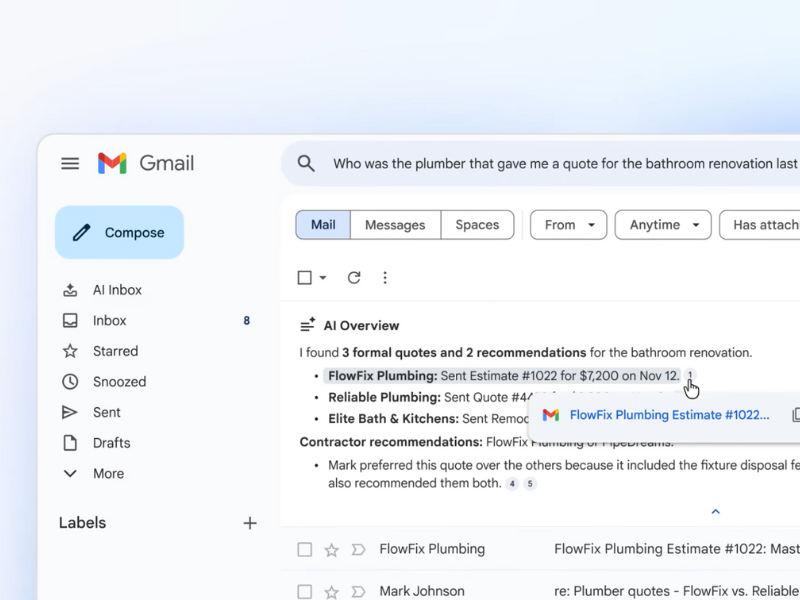Add a new label with plus icon

250,523
